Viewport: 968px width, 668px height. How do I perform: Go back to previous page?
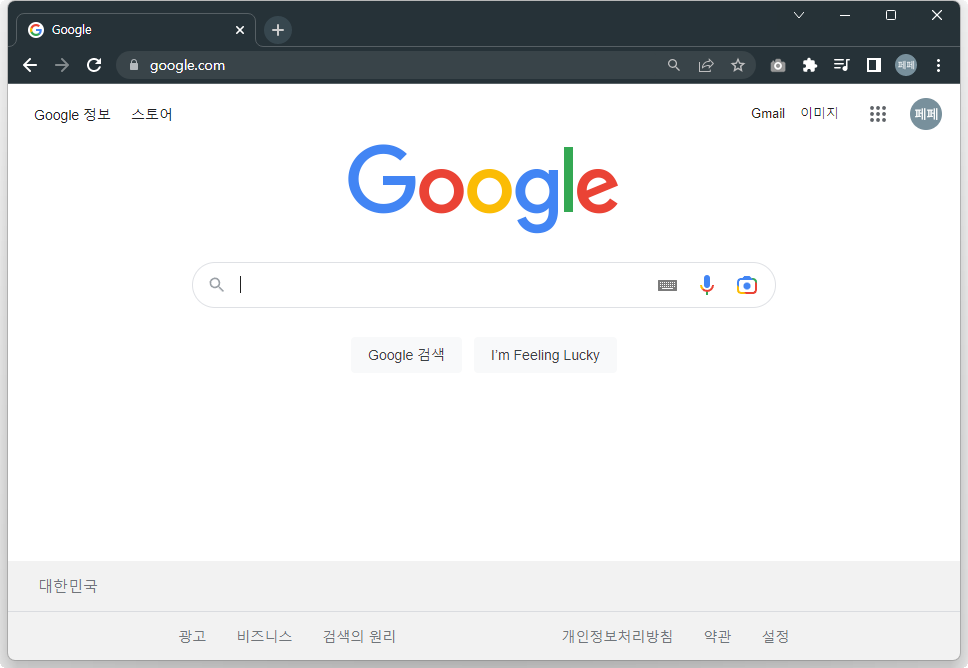pos(30,65)
